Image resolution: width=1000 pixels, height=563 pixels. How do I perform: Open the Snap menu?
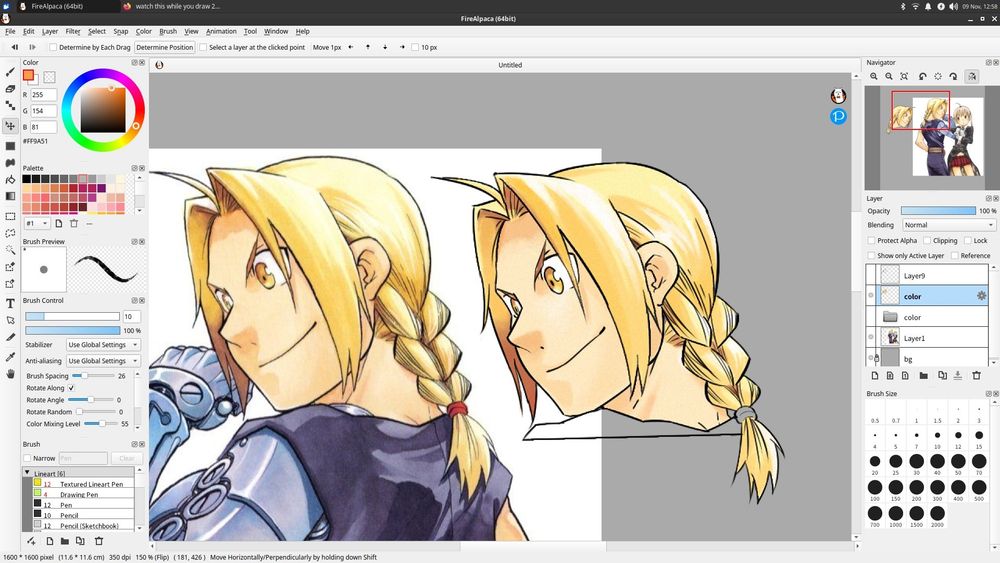(121, 31)
